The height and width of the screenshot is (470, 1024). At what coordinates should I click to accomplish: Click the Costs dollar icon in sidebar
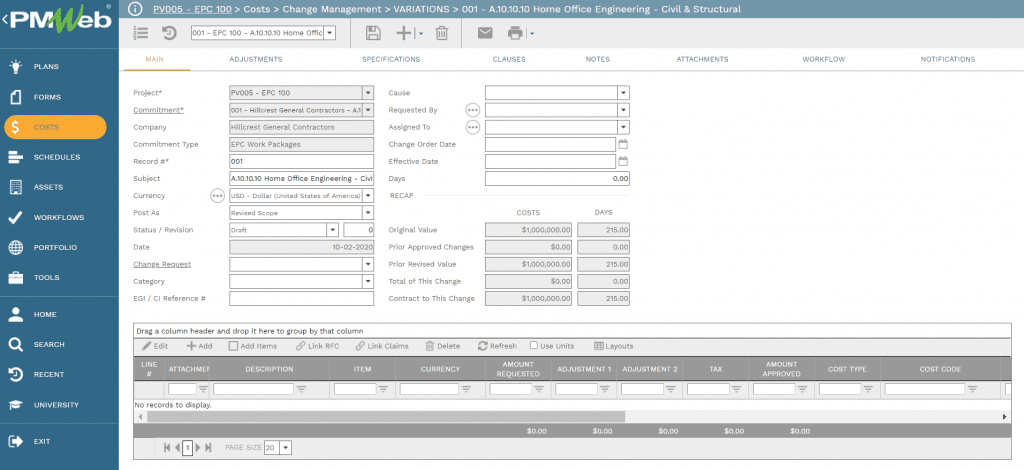[16, 127]
